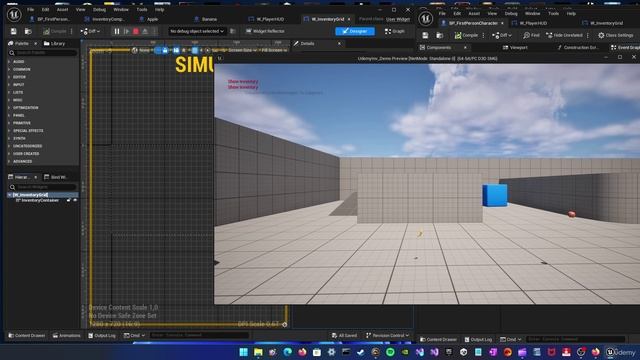Open File menu in widget editor
Image resolution: width=640 pixels, height=360 pixels.
pyautogui.click(x=31, y=9)
